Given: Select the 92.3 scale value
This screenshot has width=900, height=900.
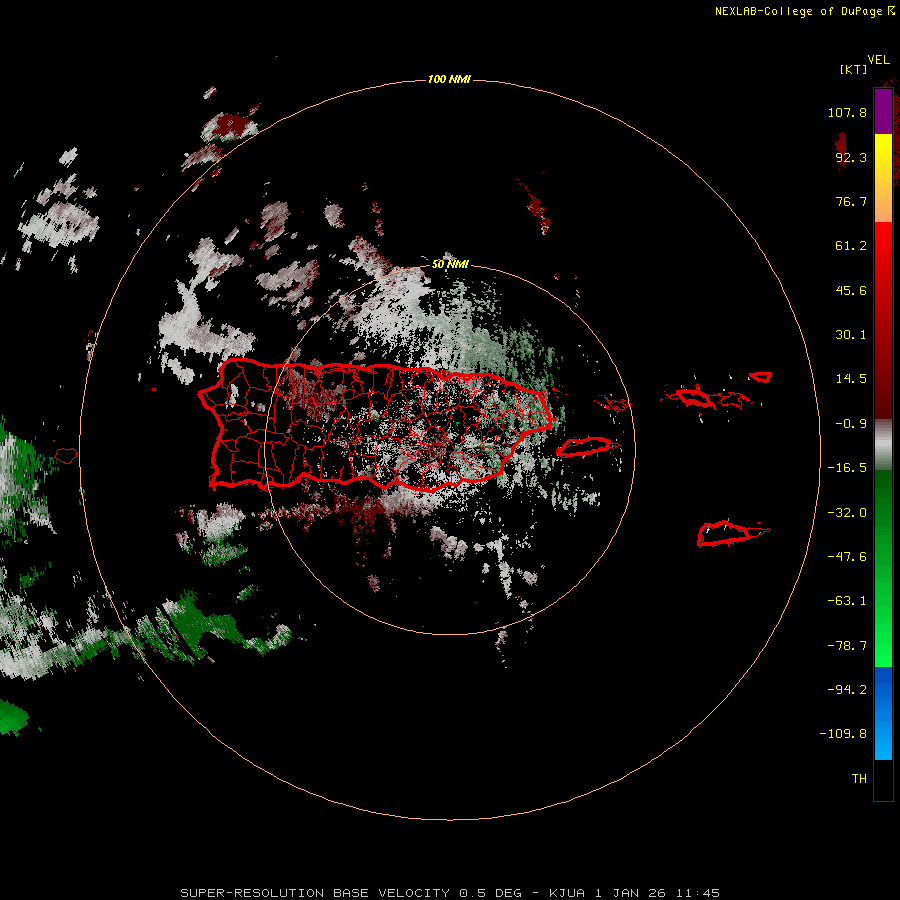Looking at the screenshot, I should 851,157.
